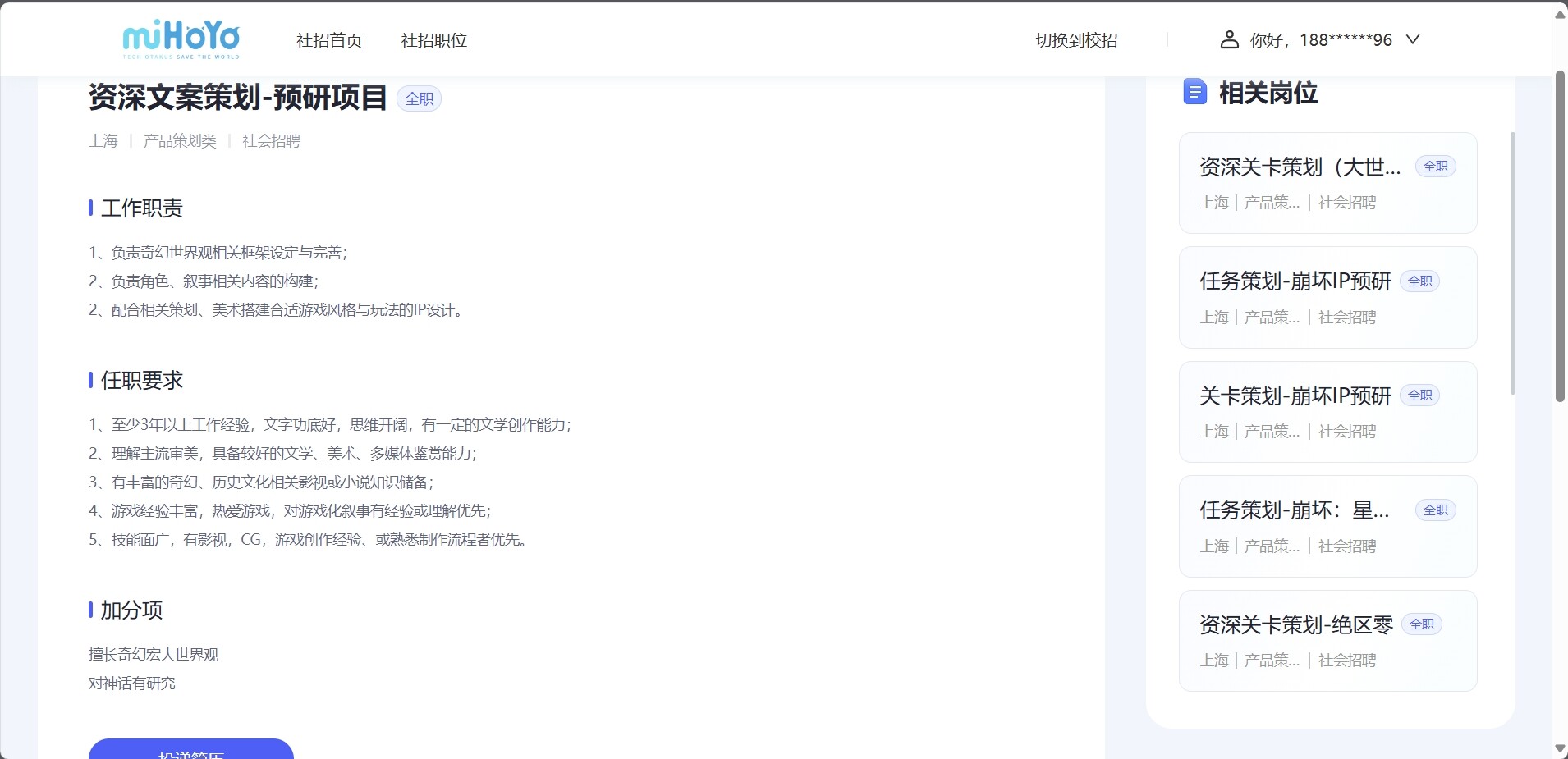Image resolution: width=1568 pixels, height=759 pixels.
Task: Click the 全职 badge on 资深关卡策划-绝区零 card
Action: 1422,624
